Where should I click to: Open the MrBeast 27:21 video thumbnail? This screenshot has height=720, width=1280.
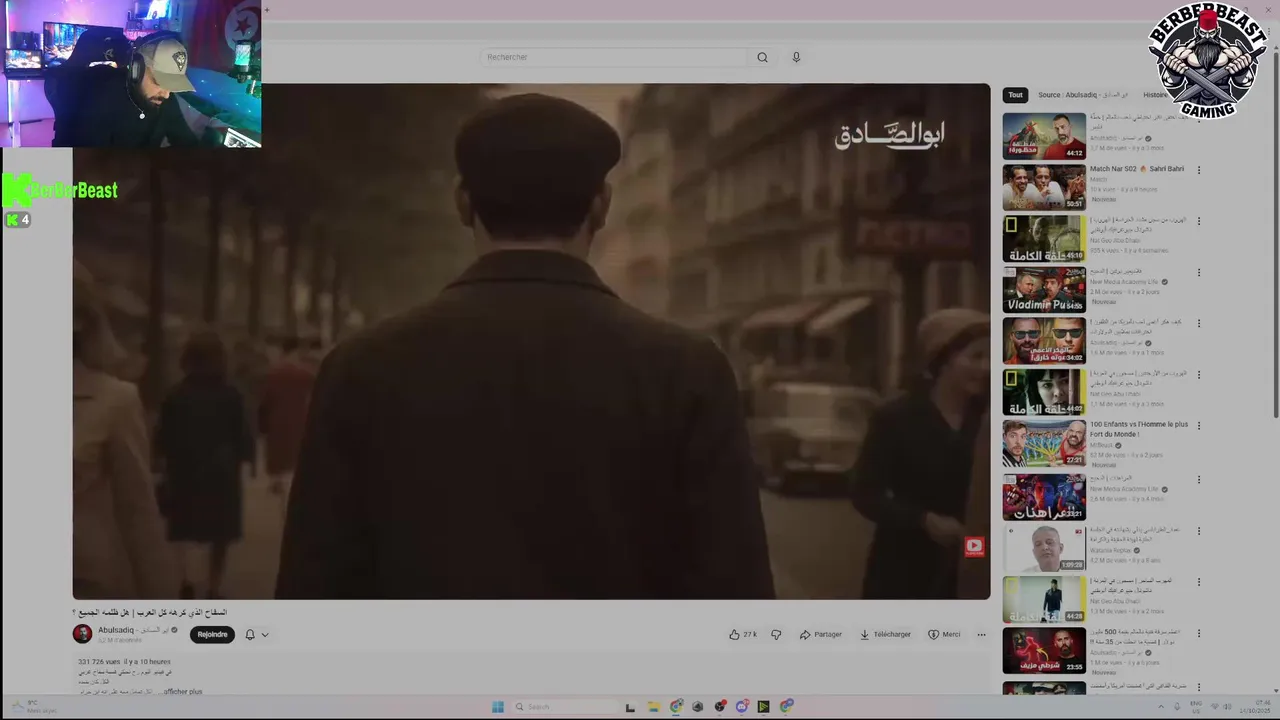tap(1044, 442)
